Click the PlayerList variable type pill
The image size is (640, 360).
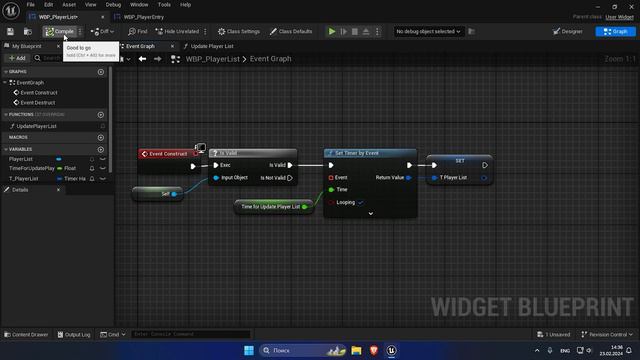(x=59, y=159)
